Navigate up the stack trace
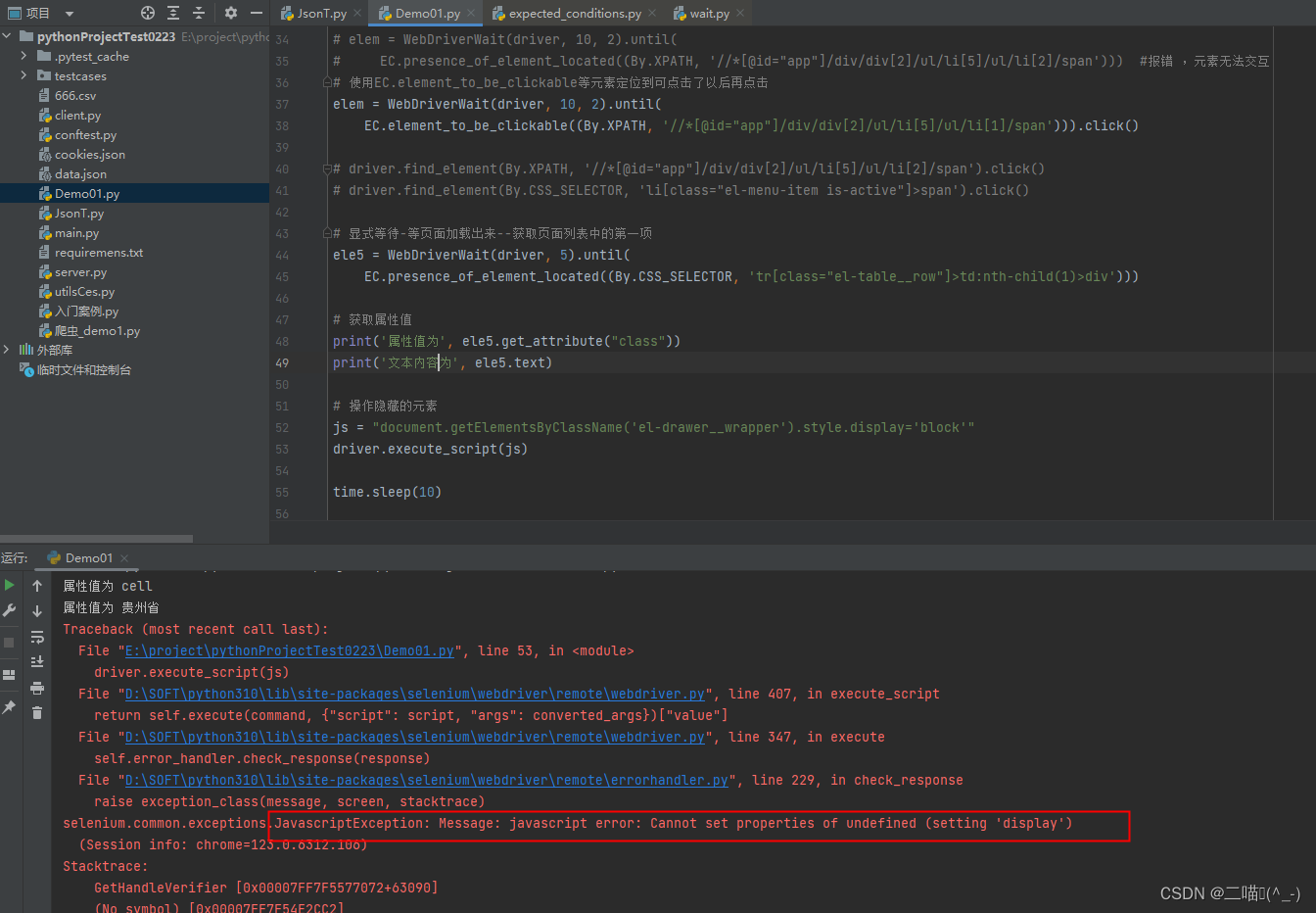 (x=36, y=586)
